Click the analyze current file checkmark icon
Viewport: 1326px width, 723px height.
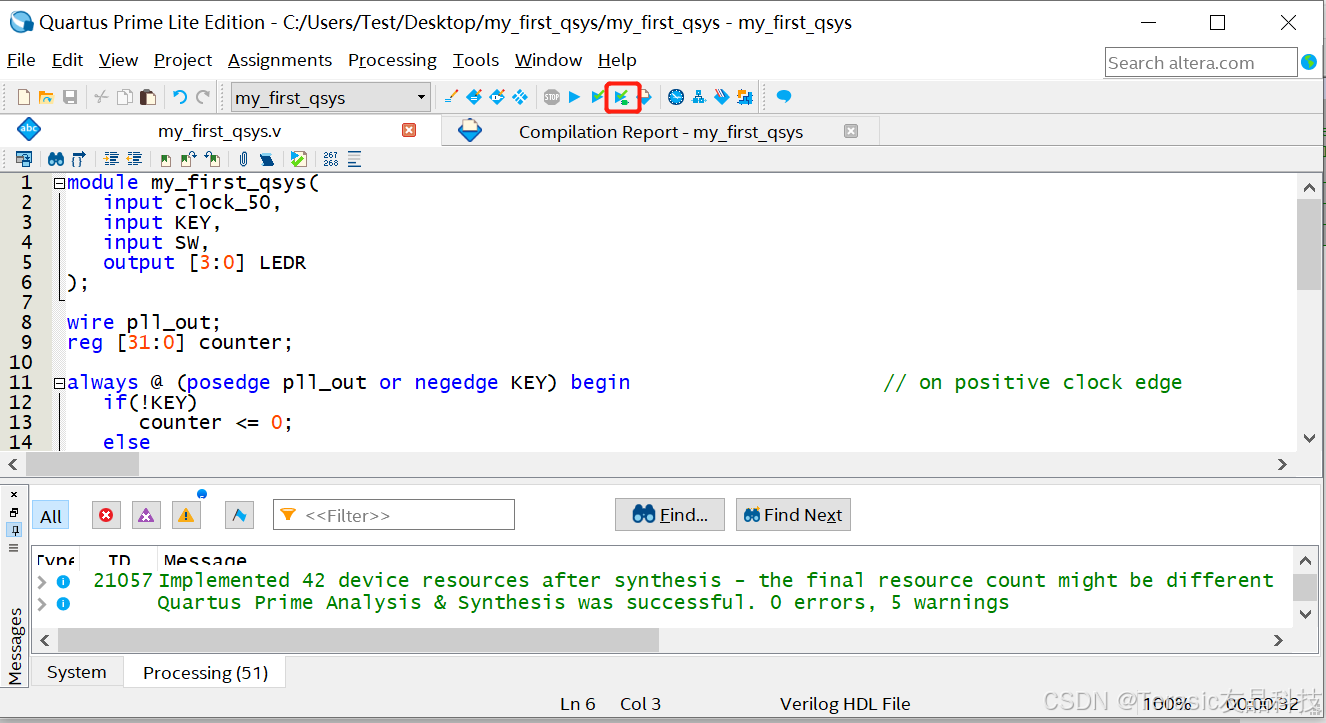pyautogui.click(x=298, y=159)
